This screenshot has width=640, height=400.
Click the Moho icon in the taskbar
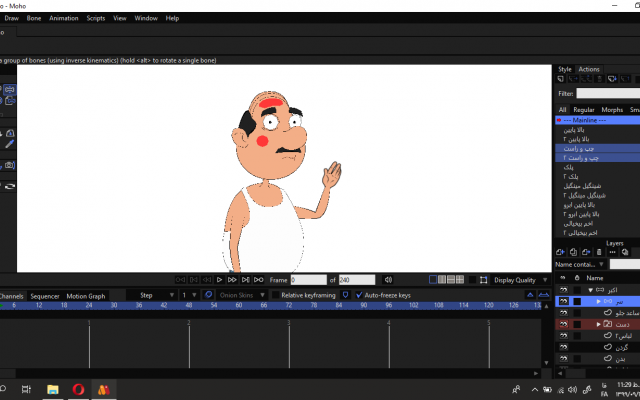[x=104, y=389]
